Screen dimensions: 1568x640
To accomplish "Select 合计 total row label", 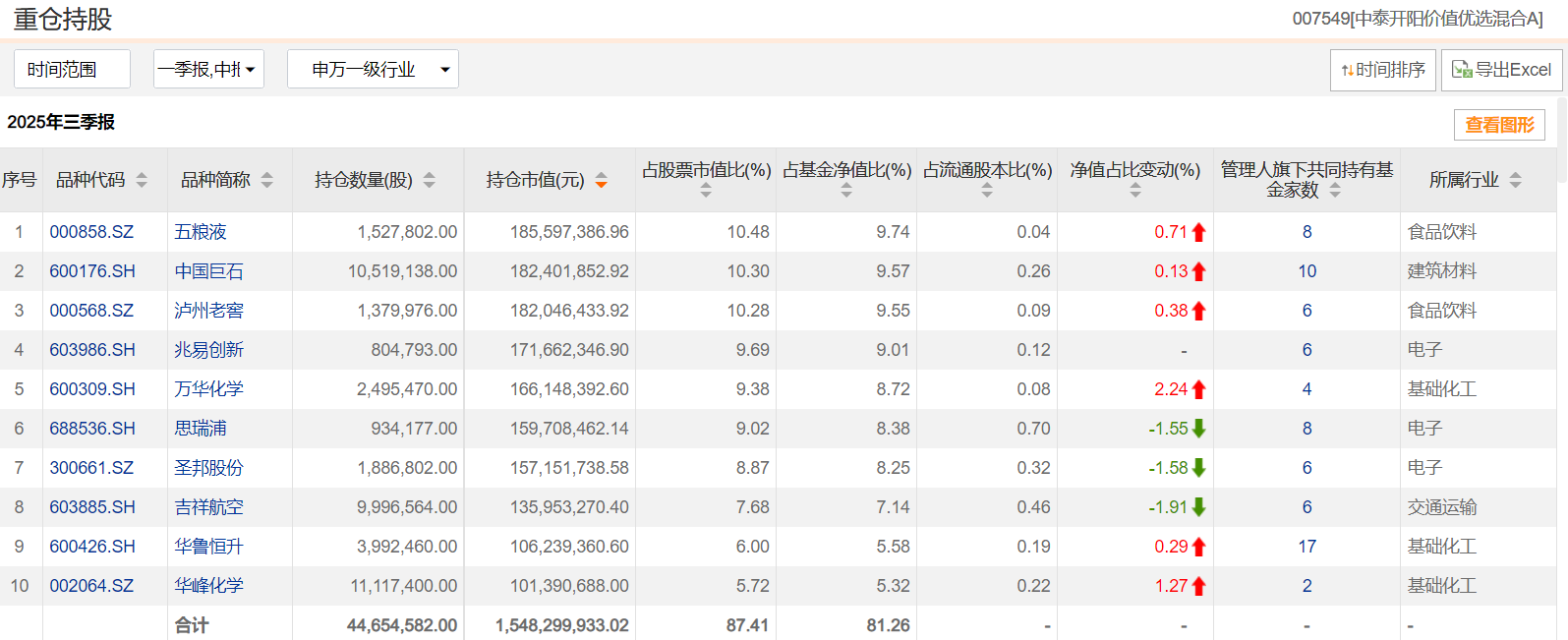I will pyautogui.click(x=192, y=625).
